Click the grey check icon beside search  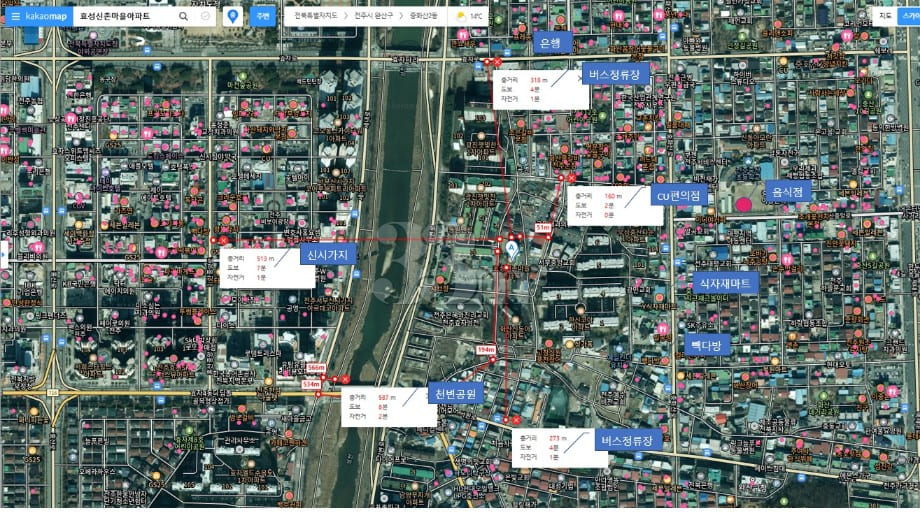tap(205, 16)
